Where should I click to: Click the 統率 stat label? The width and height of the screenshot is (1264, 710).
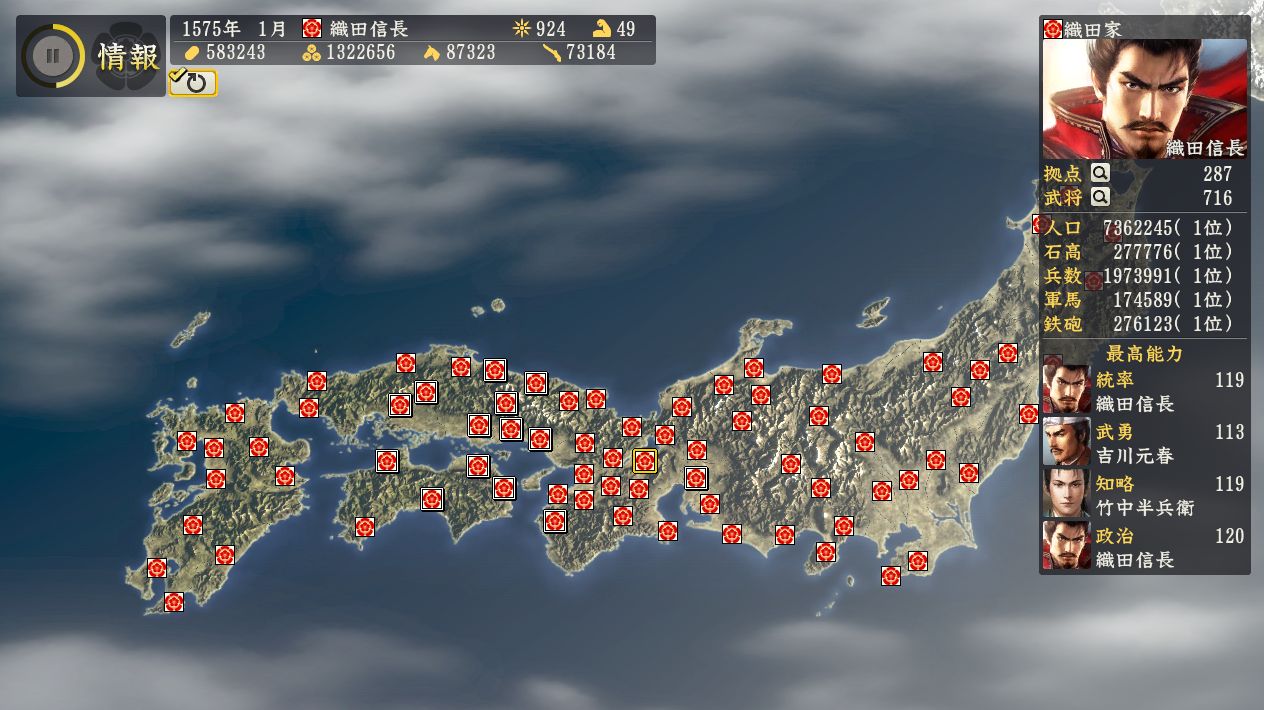pyautogui.click(x=1116, y=380)
